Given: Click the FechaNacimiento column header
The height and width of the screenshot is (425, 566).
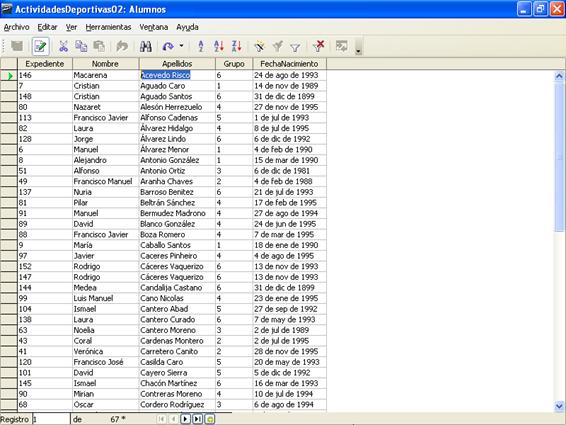Looking at the screenshot, I should (x=289, y=64).
